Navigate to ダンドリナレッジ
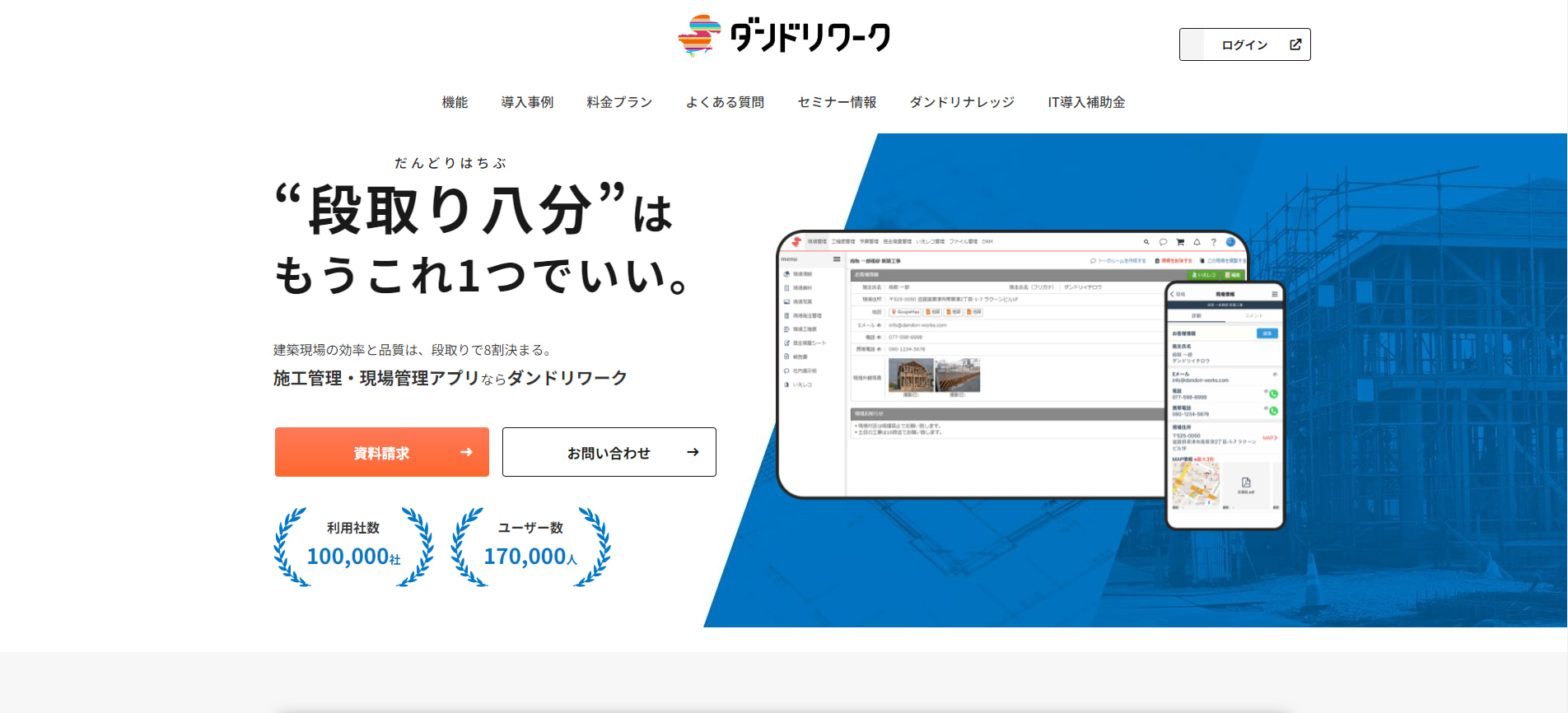The width and height of the screenshot is (1568, 713). click(x=962, y=102)
